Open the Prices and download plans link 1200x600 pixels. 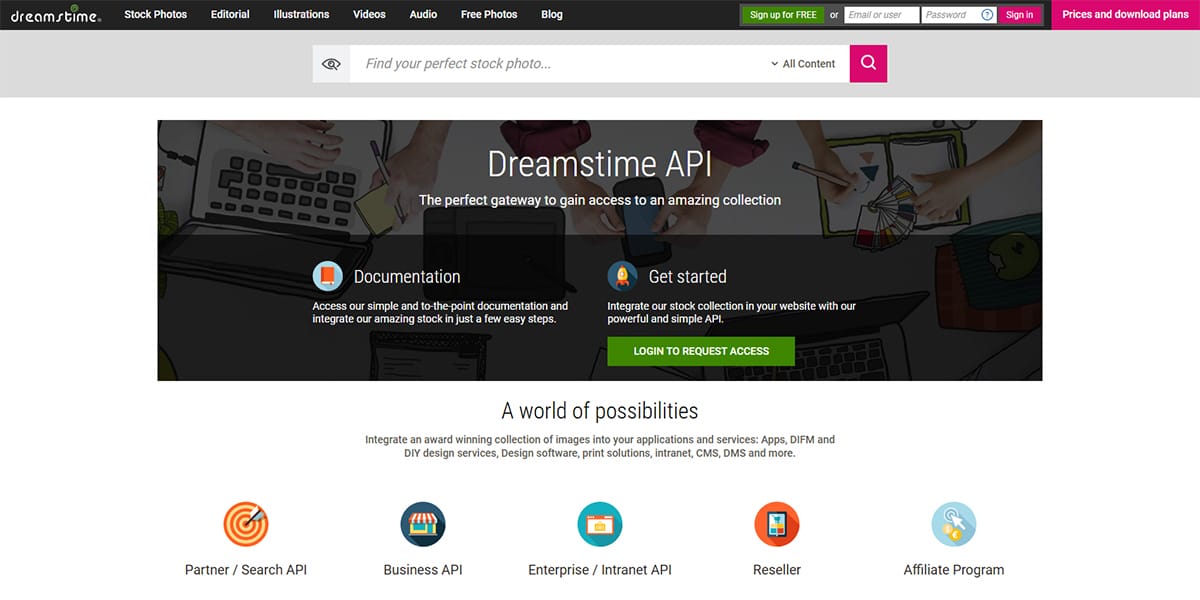coord(1125,15)
